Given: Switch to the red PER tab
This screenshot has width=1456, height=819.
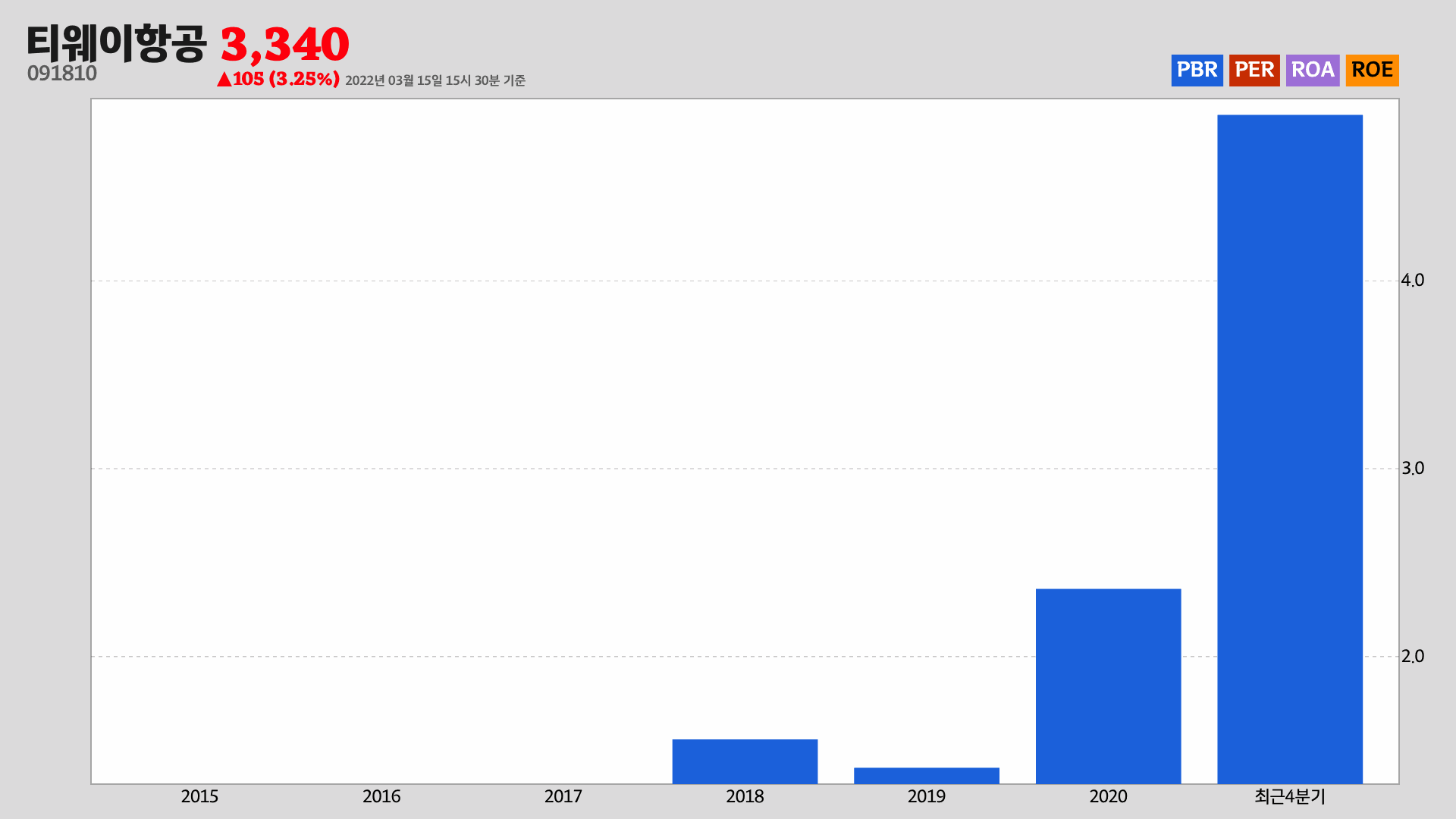Looking at the screenshot, I should tap(1254, 70).
